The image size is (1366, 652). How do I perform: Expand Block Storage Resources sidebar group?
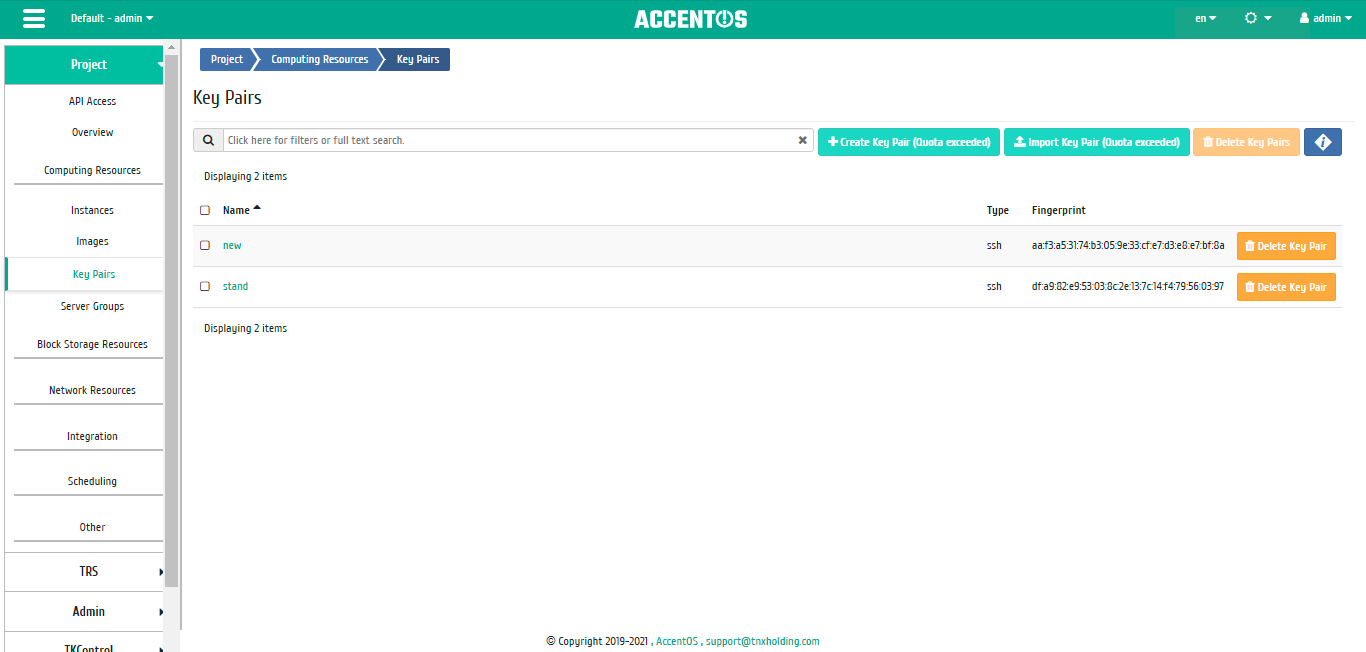pos(92,344)
